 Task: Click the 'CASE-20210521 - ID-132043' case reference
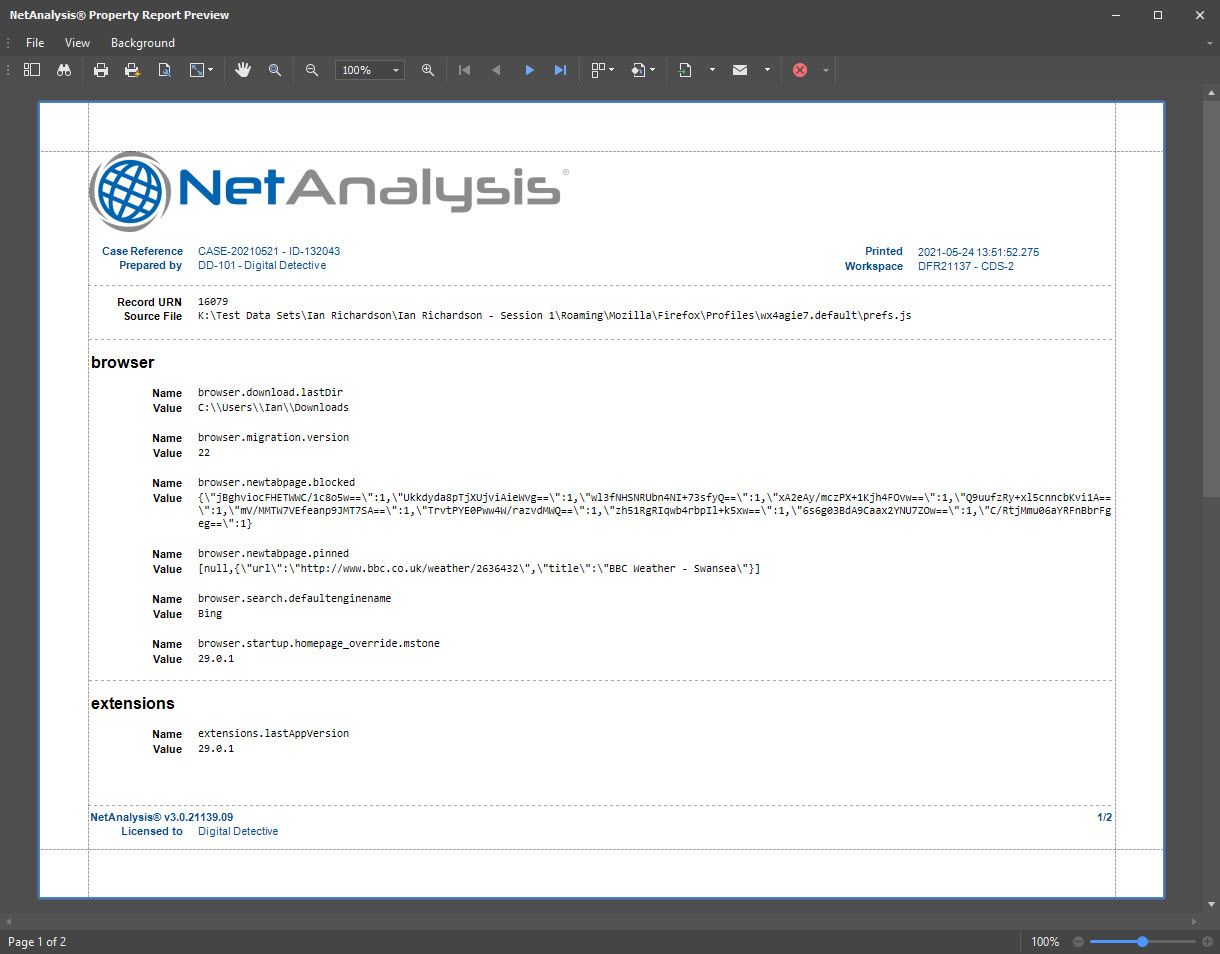coord(269,251)
